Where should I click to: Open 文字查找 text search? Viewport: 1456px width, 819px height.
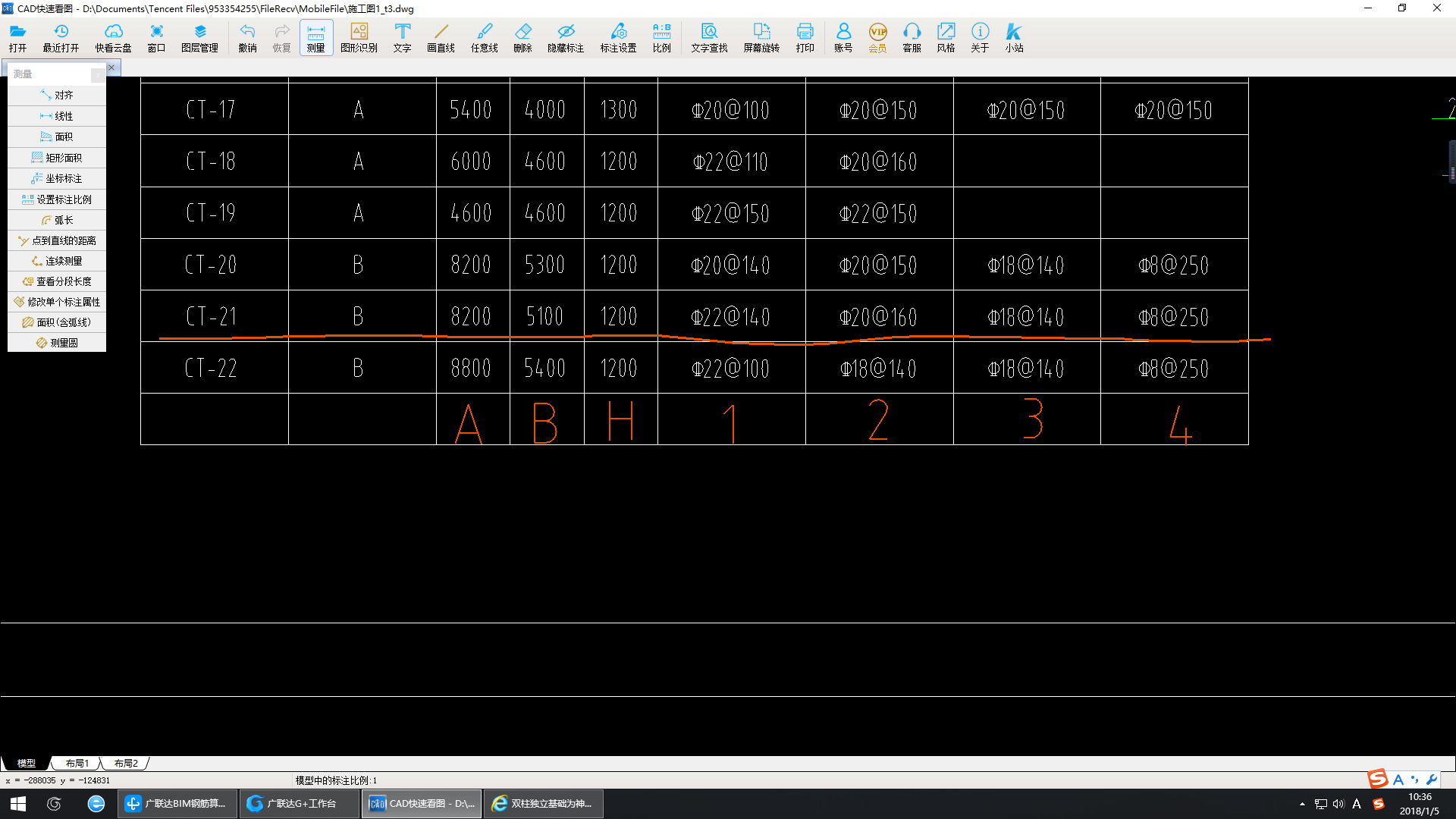(709, 37)
